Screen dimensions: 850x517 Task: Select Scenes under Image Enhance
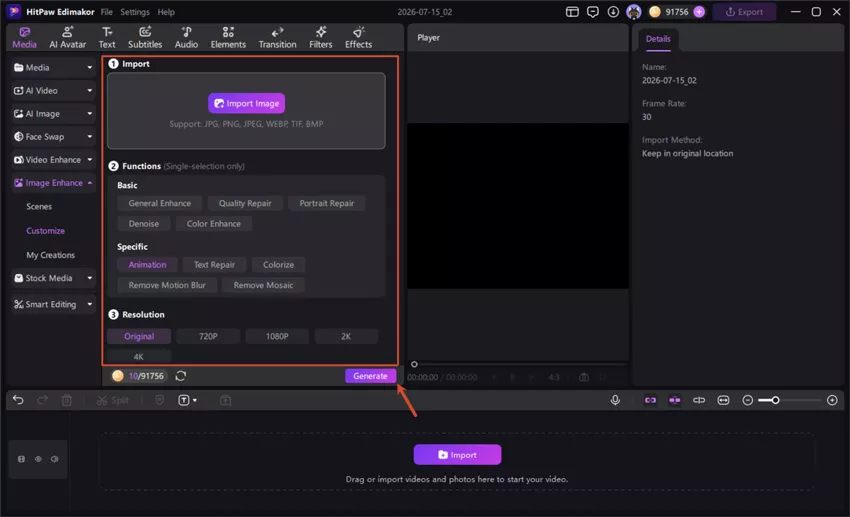tap(39, 206)
